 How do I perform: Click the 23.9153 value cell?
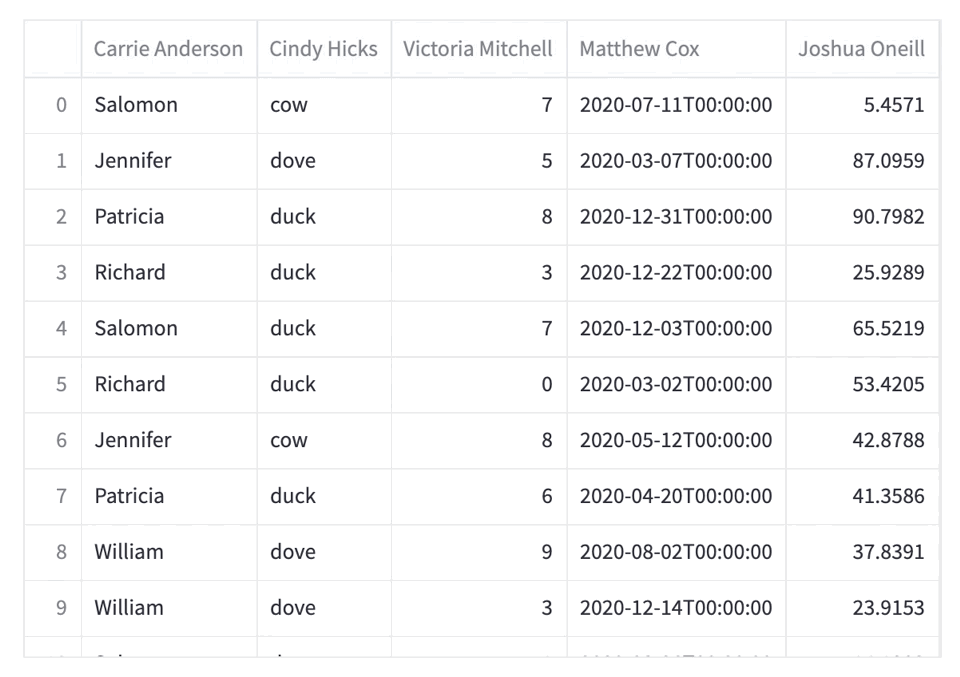point(862,608)
